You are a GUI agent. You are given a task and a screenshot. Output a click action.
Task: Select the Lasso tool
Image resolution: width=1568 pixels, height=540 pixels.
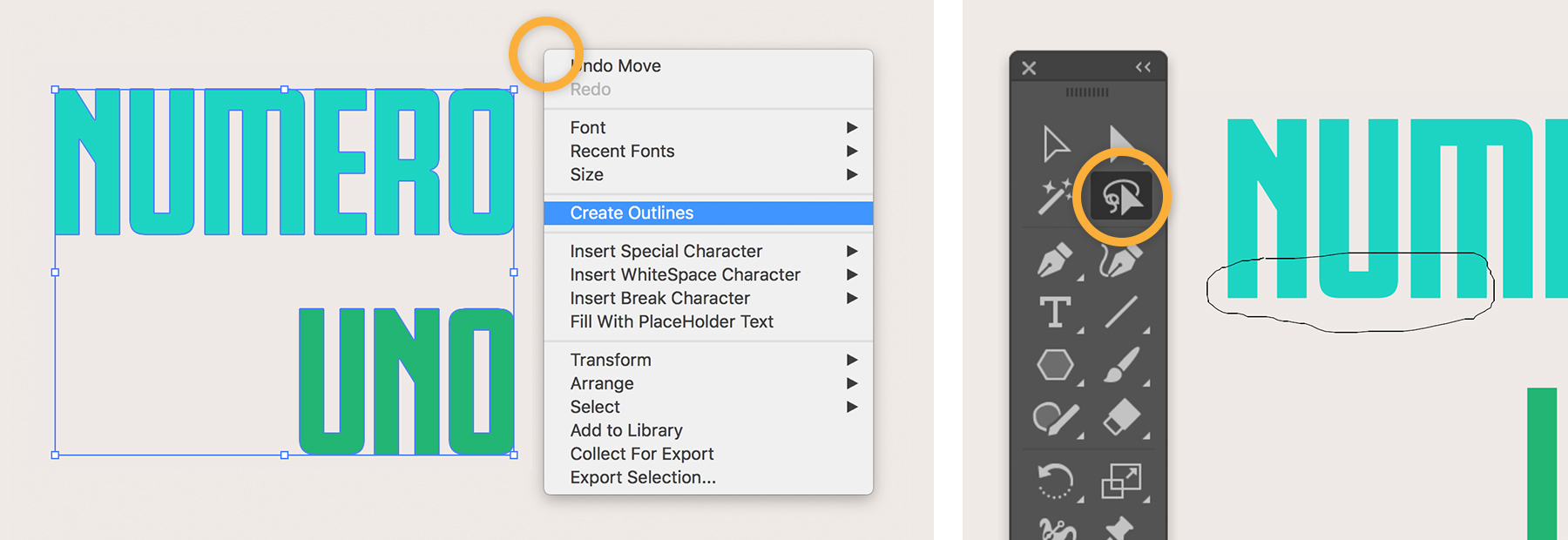(1121, 197)
